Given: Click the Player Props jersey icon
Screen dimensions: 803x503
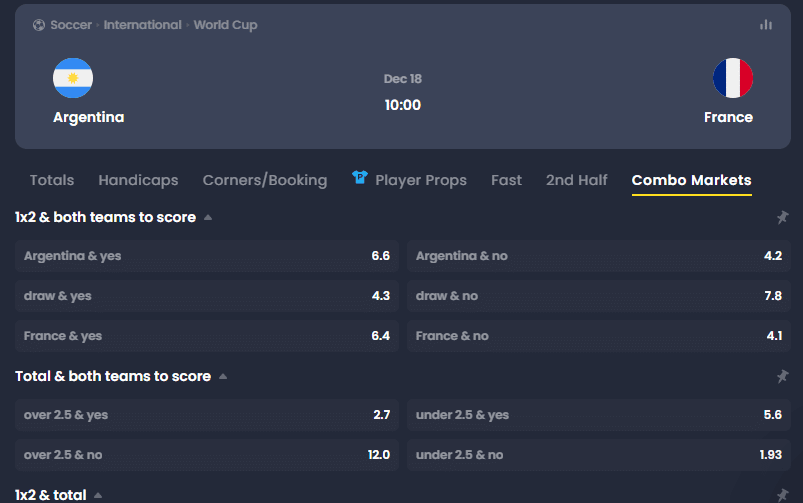Looking at the screenshot, I should (x=360, y=177).
